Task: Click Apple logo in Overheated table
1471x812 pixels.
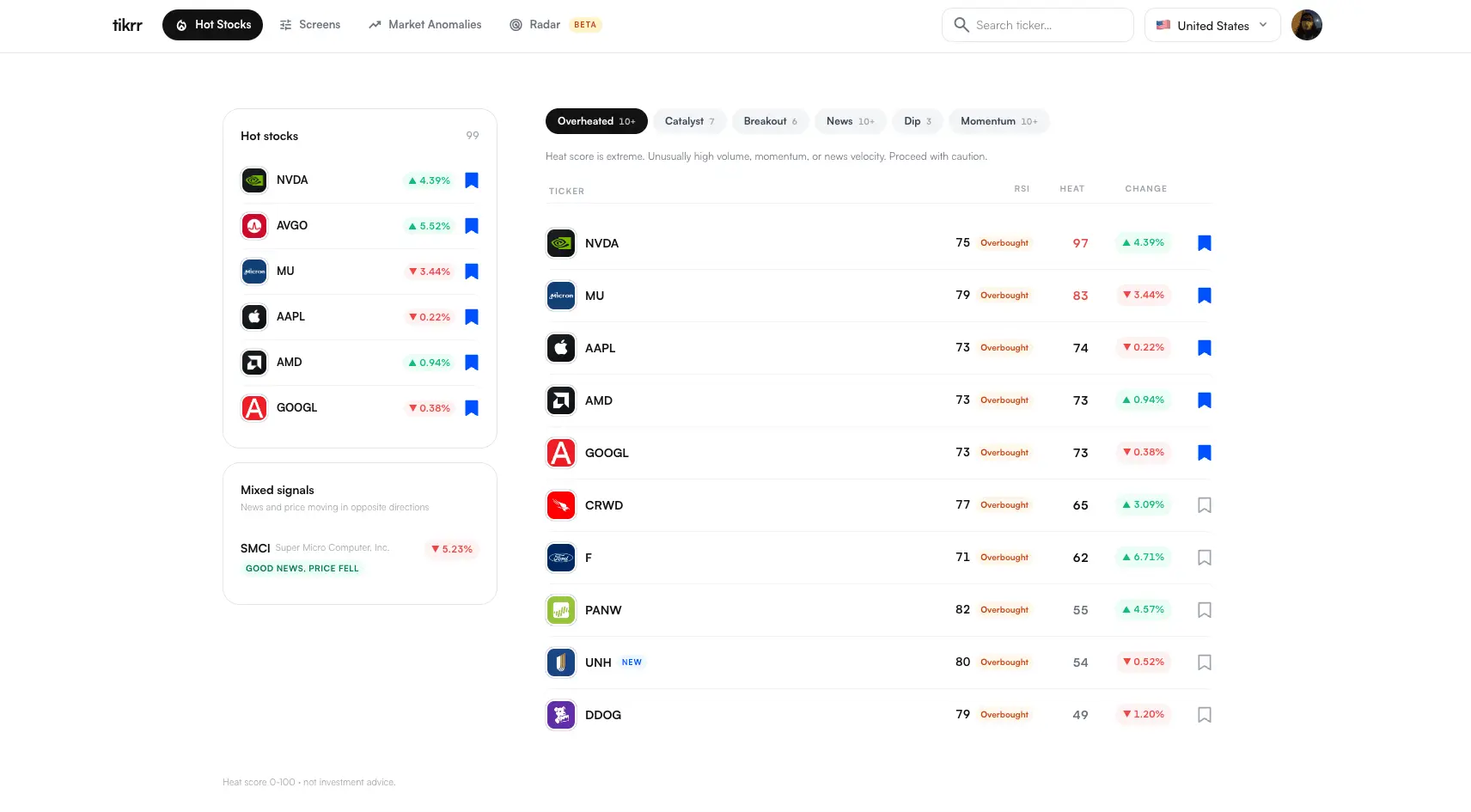Action: 561,348
